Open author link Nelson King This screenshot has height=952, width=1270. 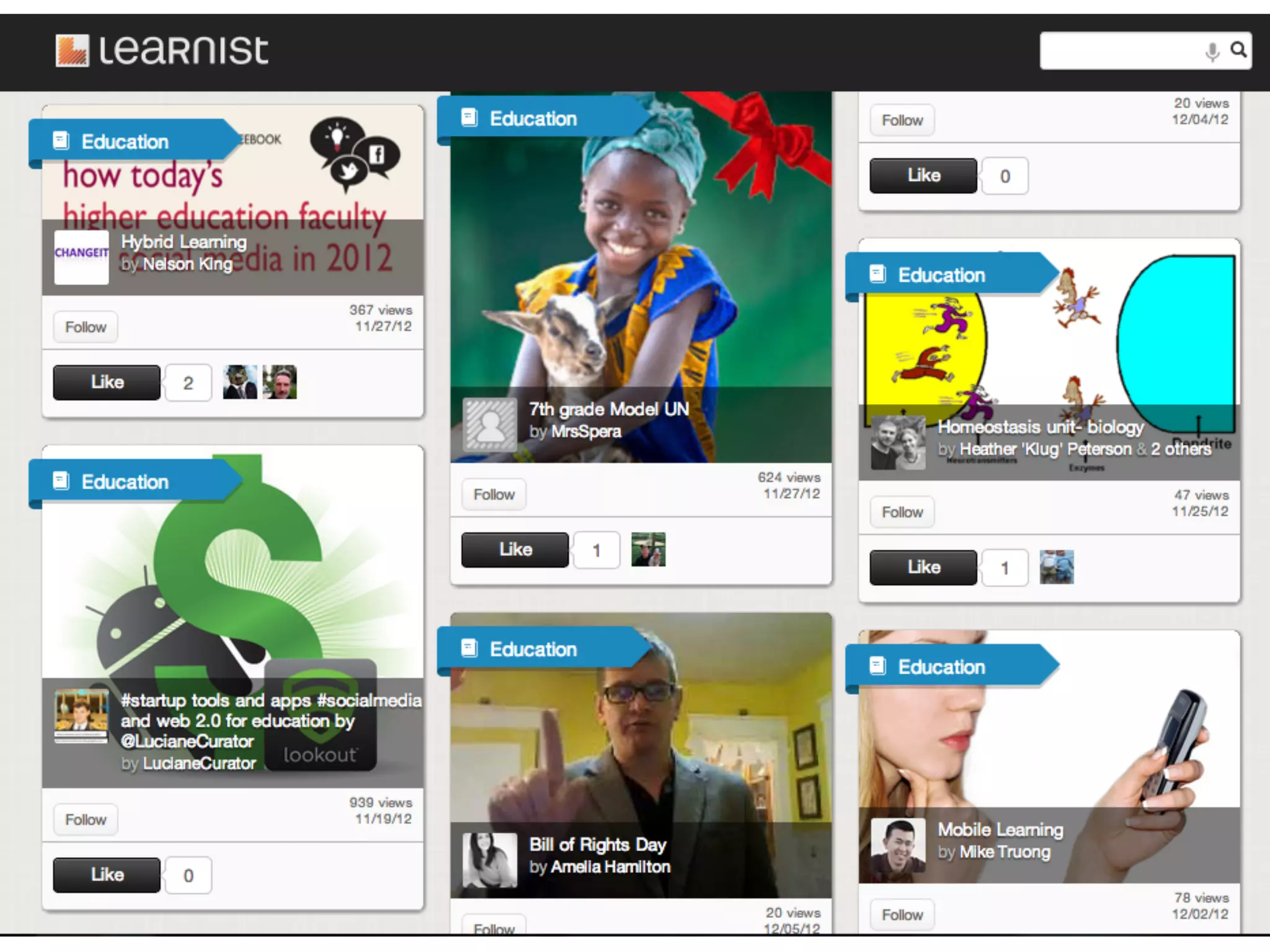tap(187, 264)
